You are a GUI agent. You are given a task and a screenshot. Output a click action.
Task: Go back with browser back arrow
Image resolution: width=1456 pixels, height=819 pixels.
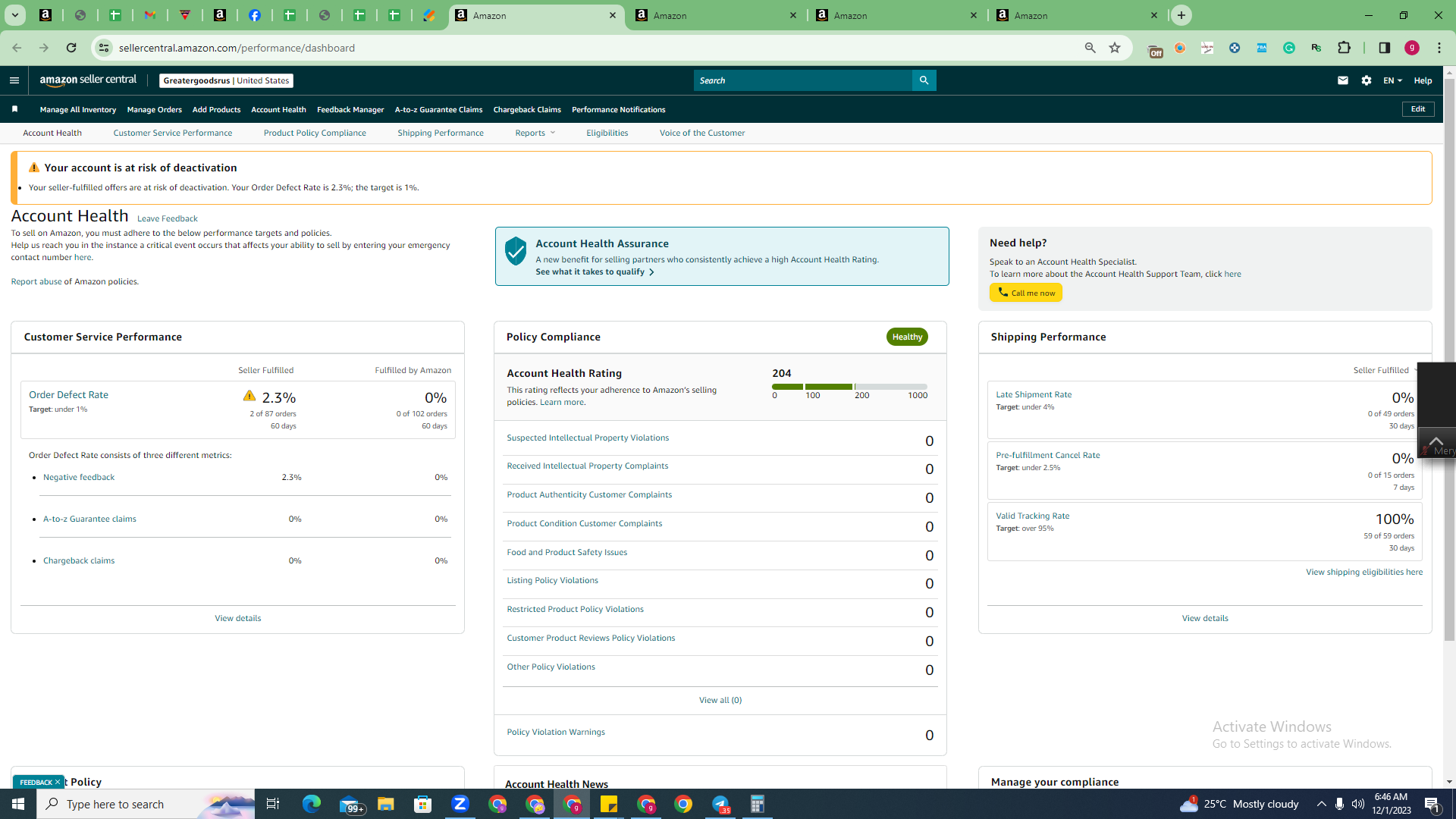coord(17,48)
